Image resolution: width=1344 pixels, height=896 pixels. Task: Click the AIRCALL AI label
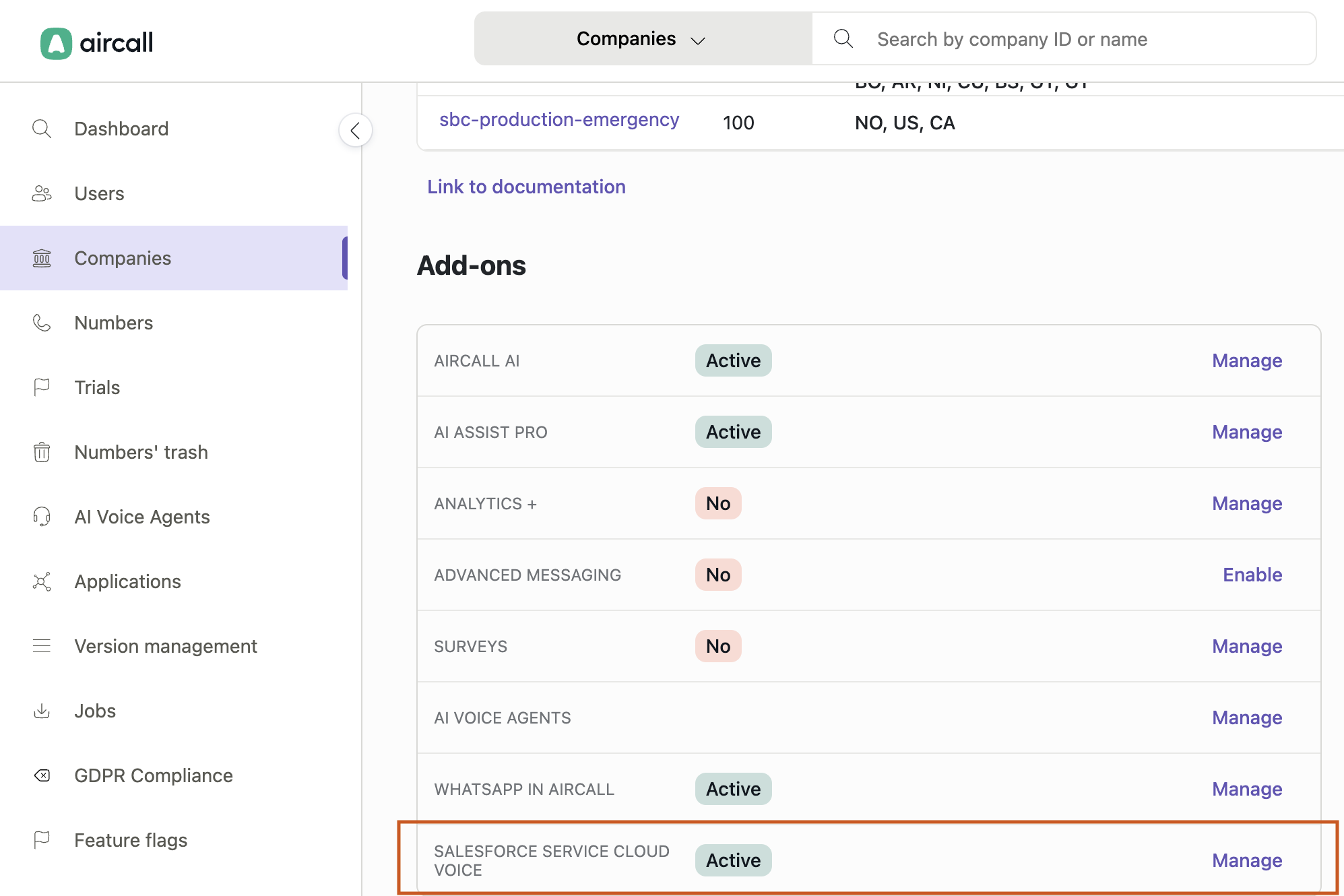coord(477,361)
